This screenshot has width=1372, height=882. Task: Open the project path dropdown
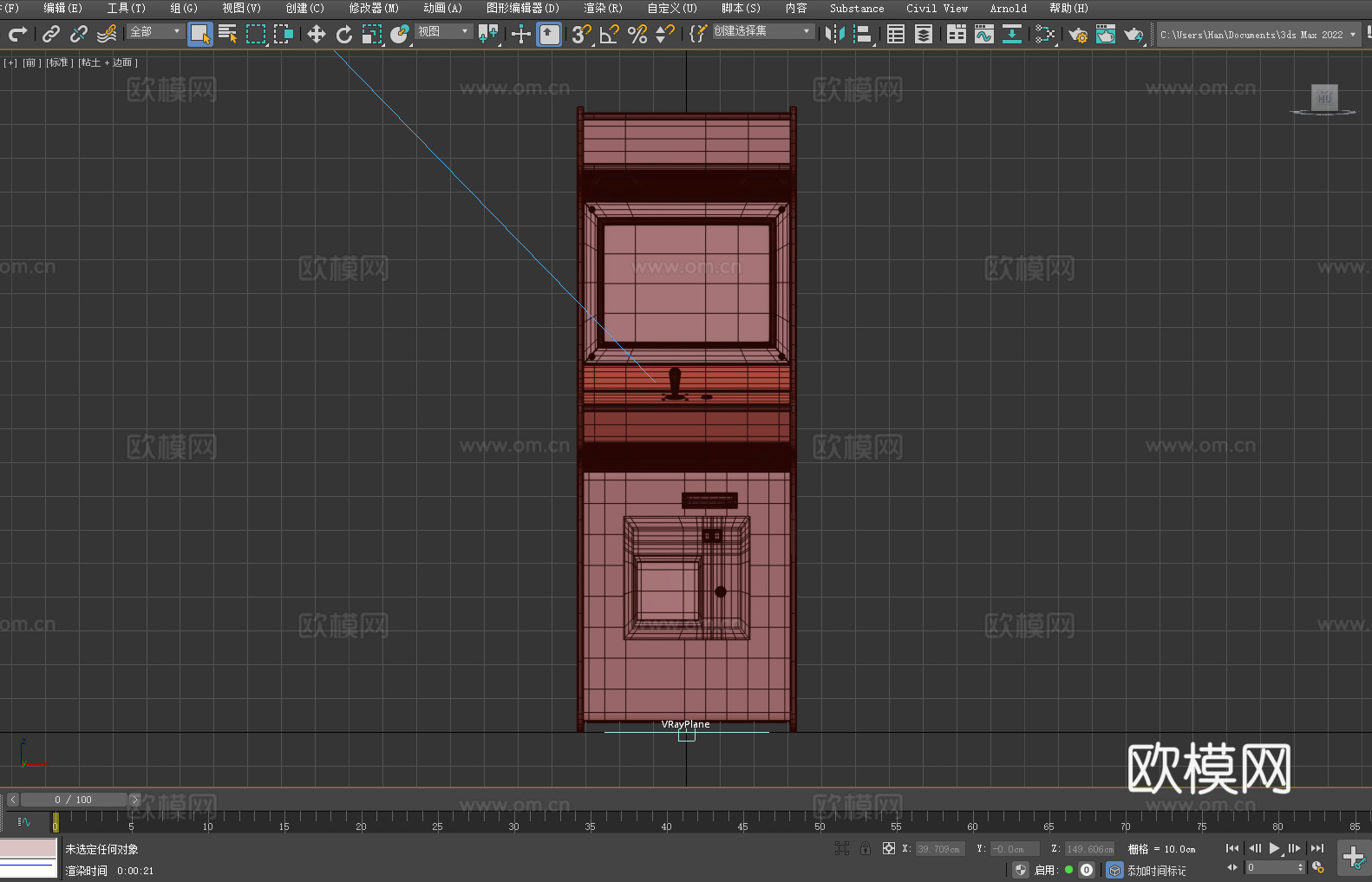point(1352,35)
